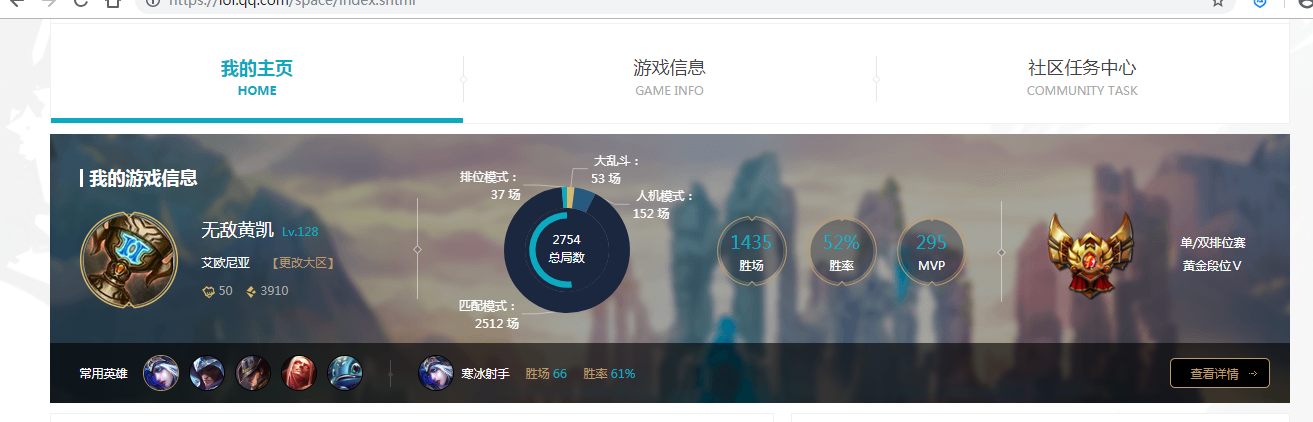Select the third hero portrait wearing a hat
Viewport: 1313px width, 422px height.
(253, 373)
